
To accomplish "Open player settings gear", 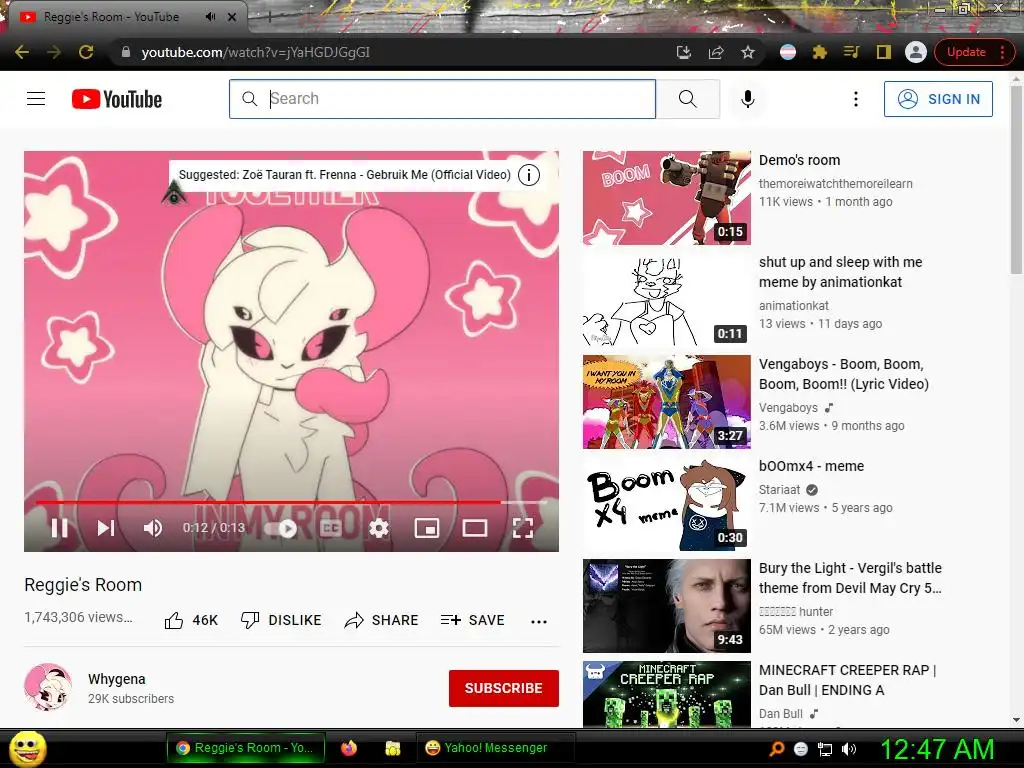I will tap(379, 528).
